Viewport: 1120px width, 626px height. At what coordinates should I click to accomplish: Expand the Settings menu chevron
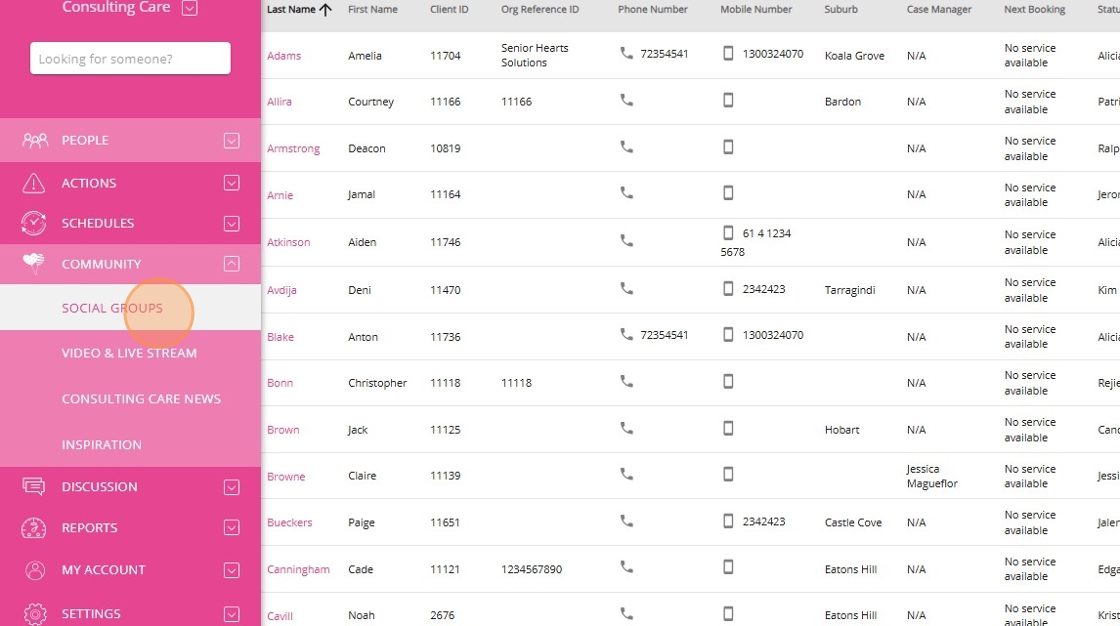coord(231,614)
